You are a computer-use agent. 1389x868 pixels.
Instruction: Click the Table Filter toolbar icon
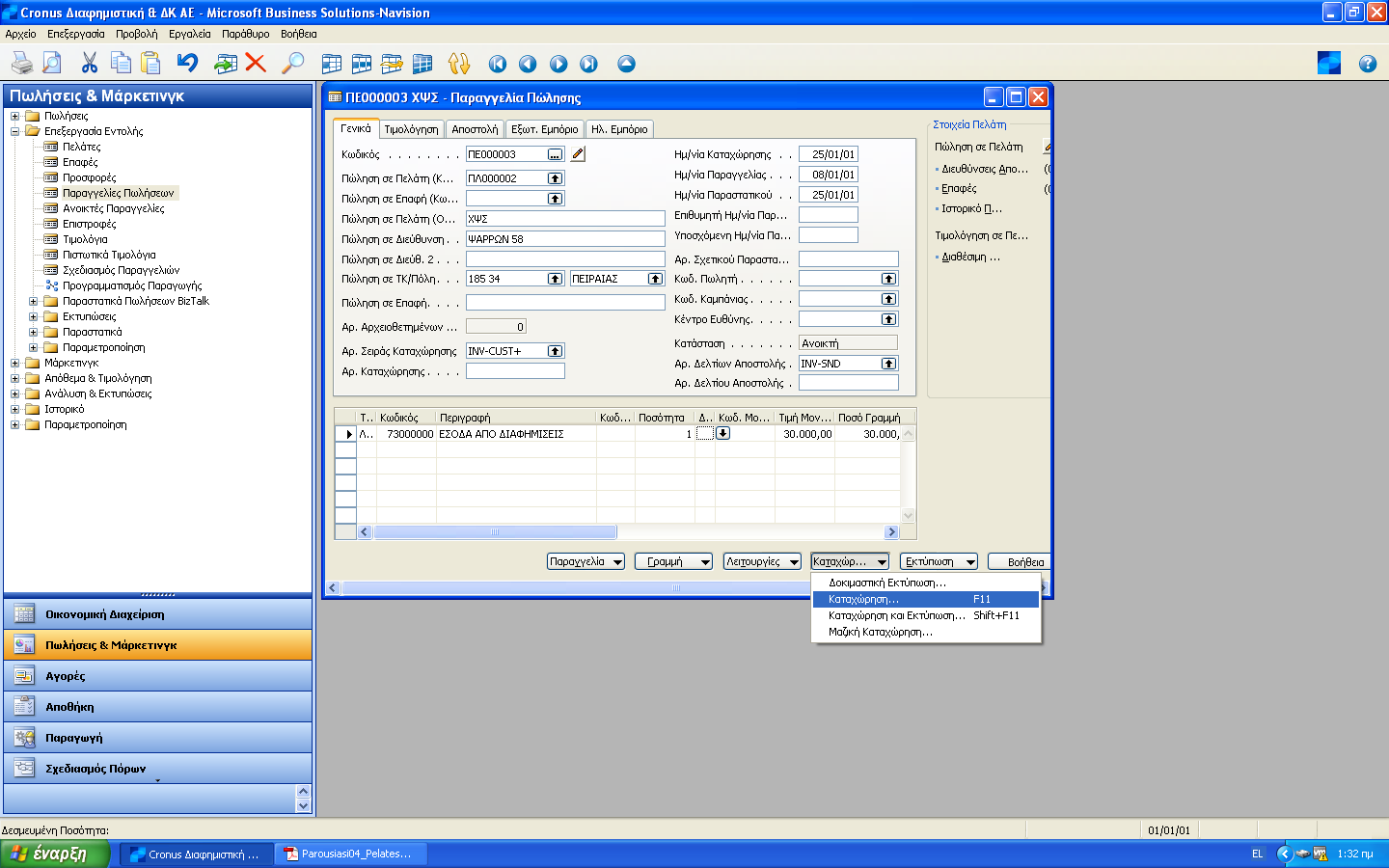(362, 64)
